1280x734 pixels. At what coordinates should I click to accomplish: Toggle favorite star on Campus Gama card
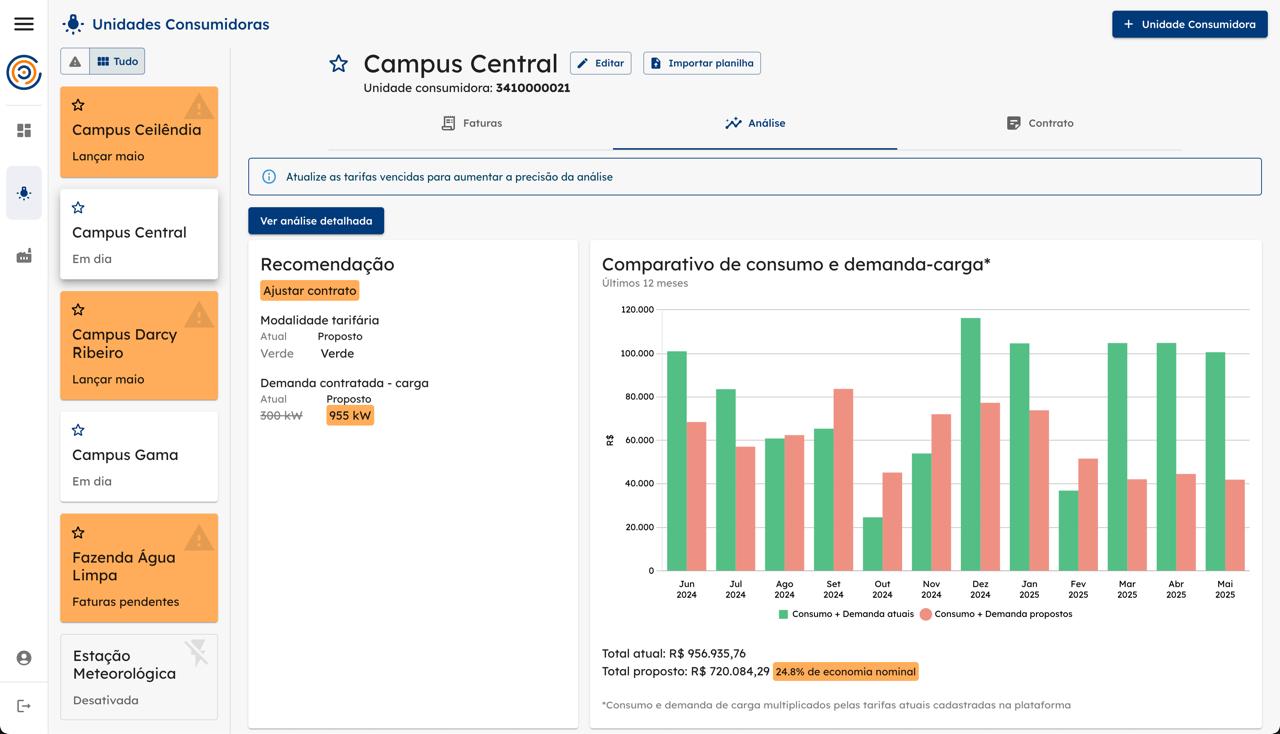pyautogui.click(x=78, y=430)
